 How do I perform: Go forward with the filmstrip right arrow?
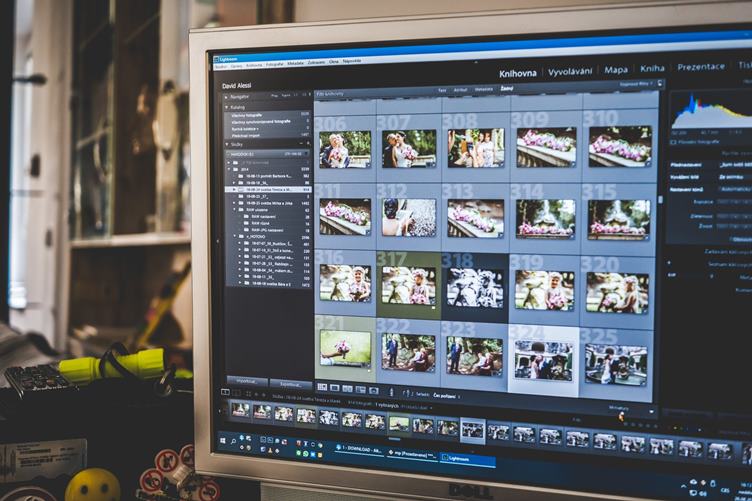(x=264, y=395)
